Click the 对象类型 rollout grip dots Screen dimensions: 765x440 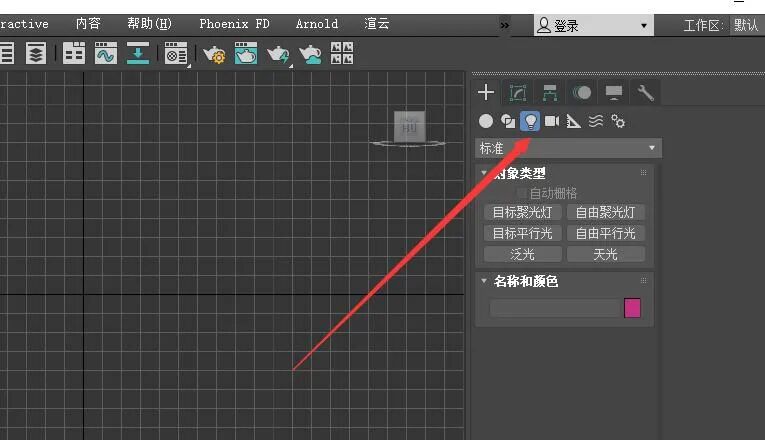tap(644, 173)
